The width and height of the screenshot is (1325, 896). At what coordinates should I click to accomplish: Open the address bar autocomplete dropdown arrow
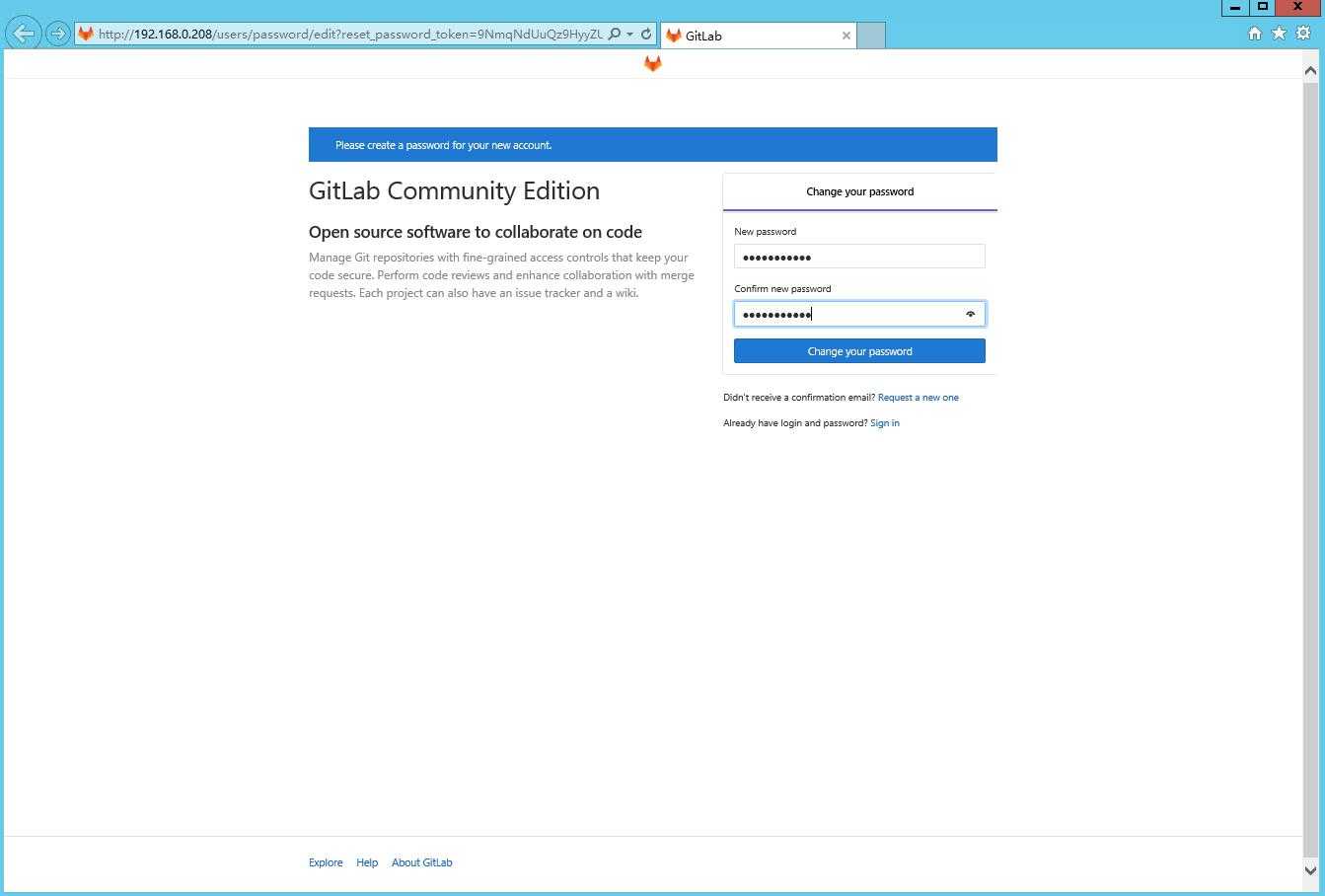click(629, 34)
